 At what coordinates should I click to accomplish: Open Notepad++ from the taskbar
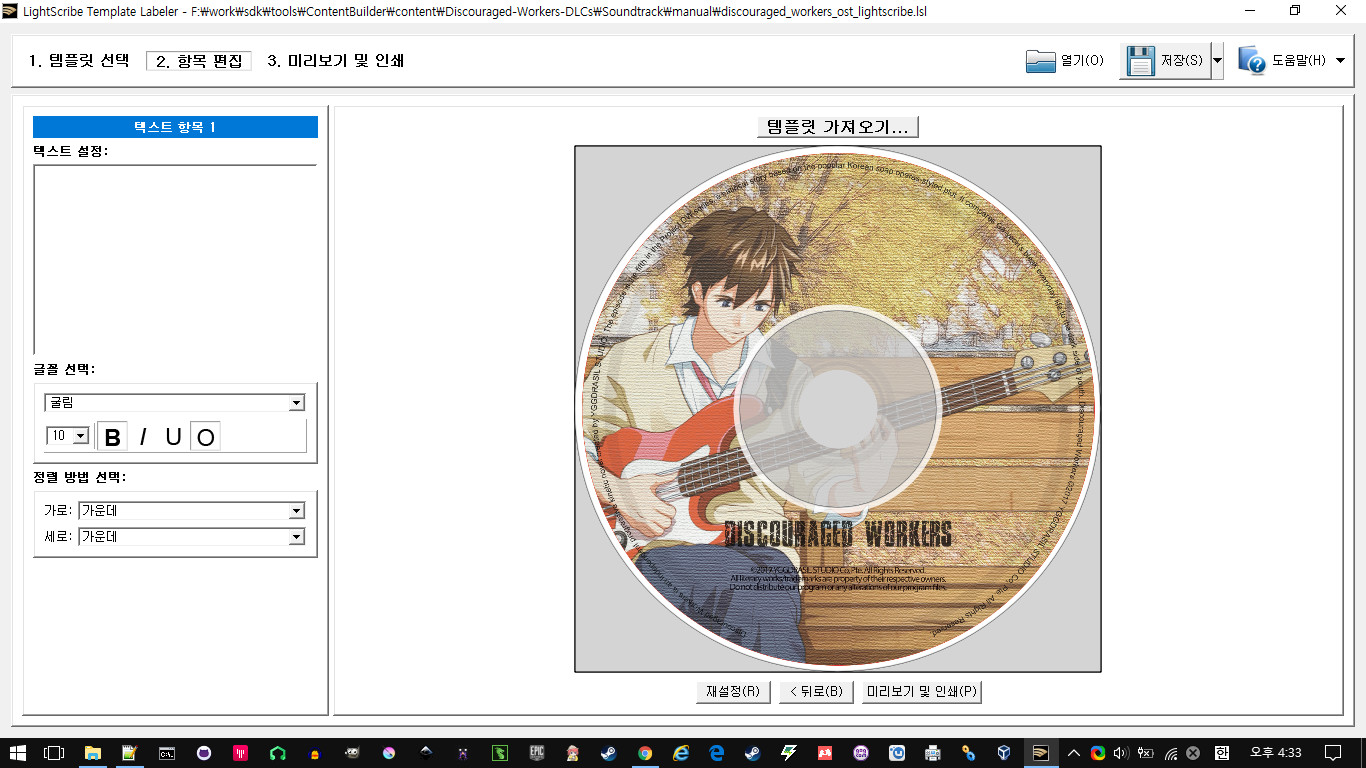tap(130, 753)
